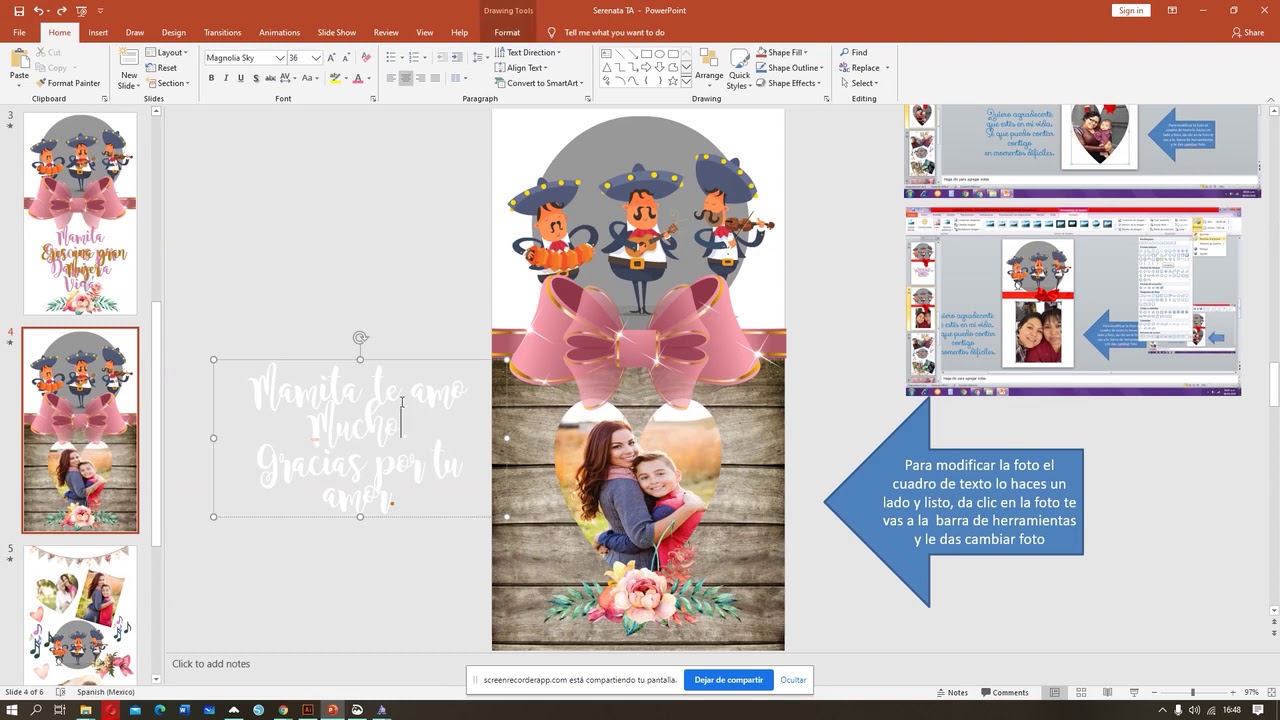Image resolution: width=1280 pixels, height=720 pixels.
Task: Toggle bold formatting
Action: (x=211, y=78)
